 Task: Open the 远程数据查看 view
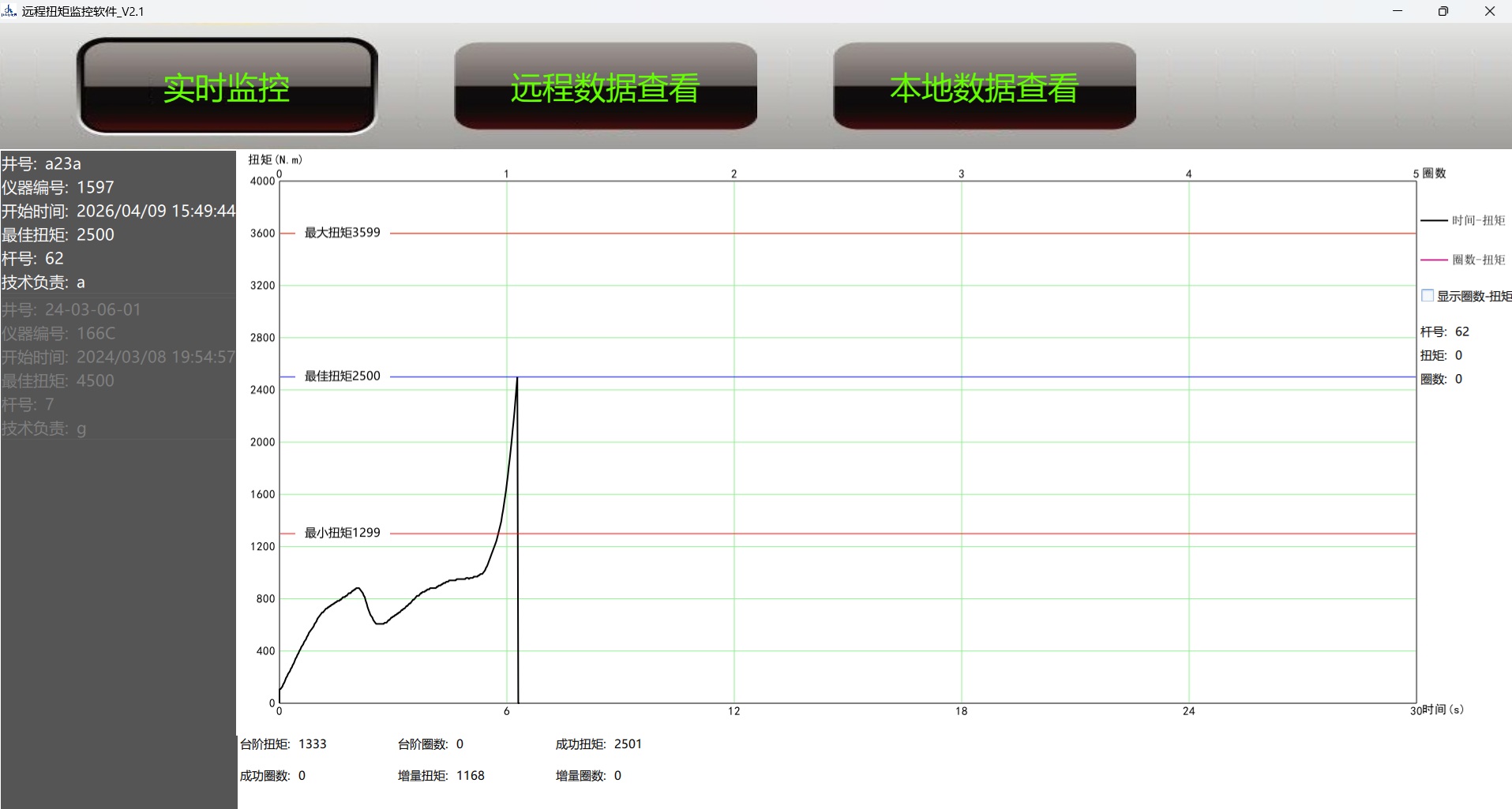point(605,87)
